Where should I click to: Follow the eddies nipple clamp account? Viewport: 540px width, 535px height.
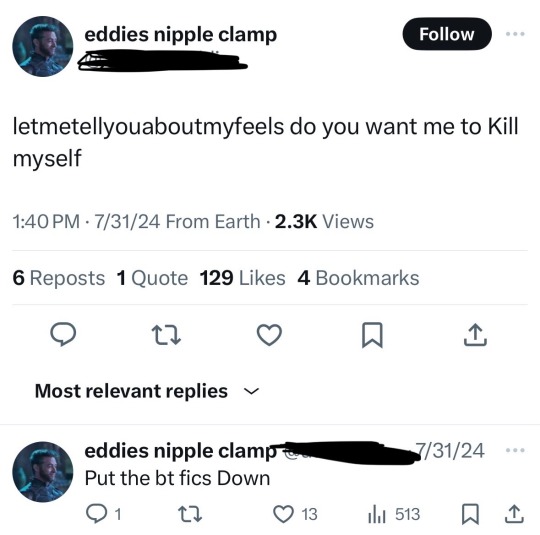447,34
